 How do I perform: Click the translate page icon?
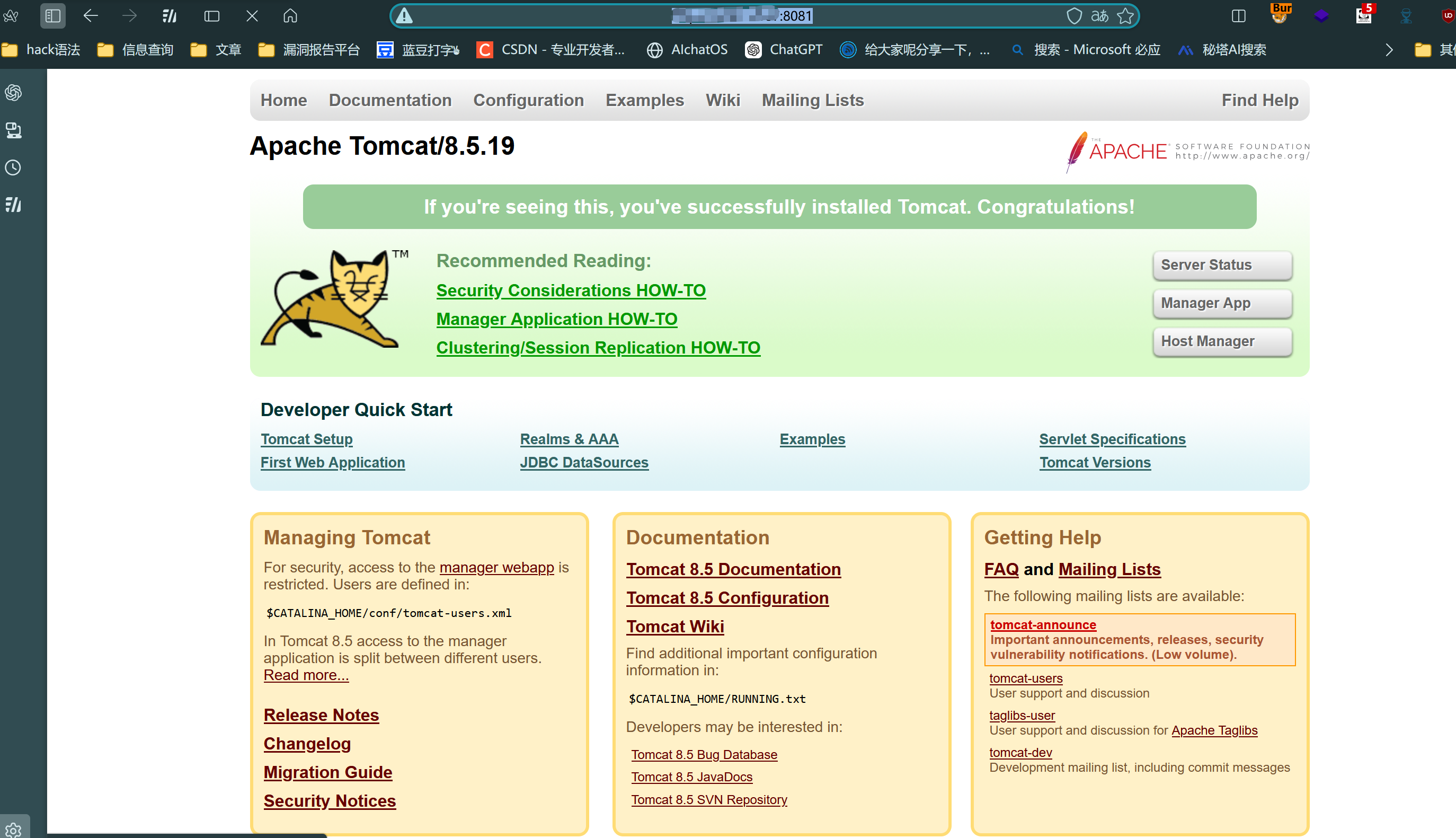(x=1099, y=15)
